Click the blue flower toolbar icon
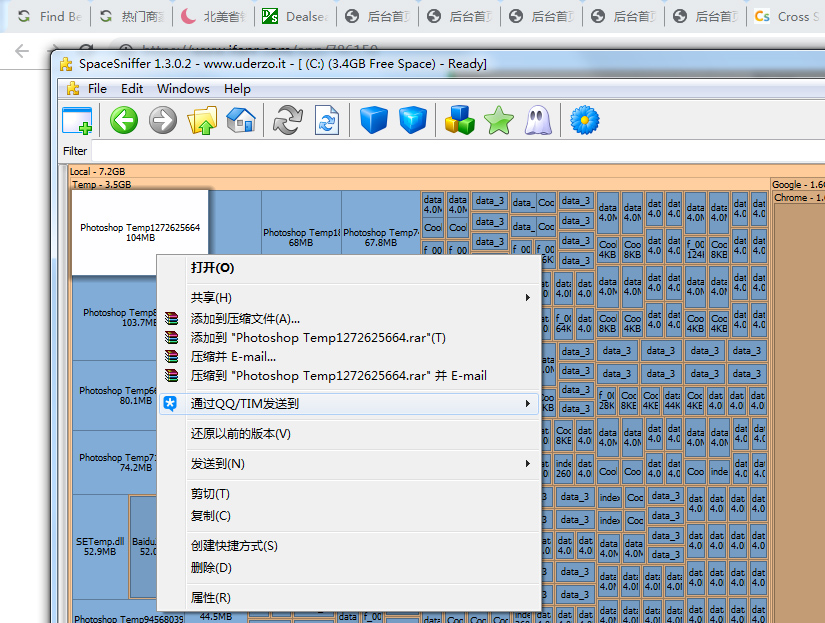 tap(584, 121)
